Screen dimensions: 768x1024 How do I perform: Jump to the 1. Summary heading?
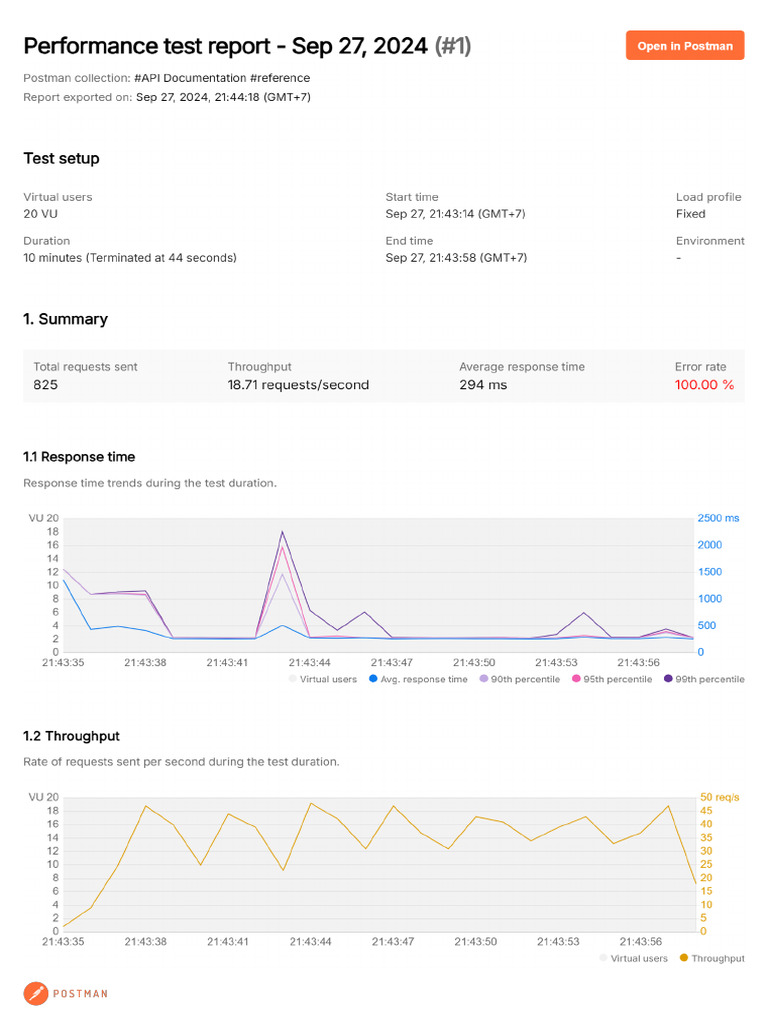[x=65, y=319]
